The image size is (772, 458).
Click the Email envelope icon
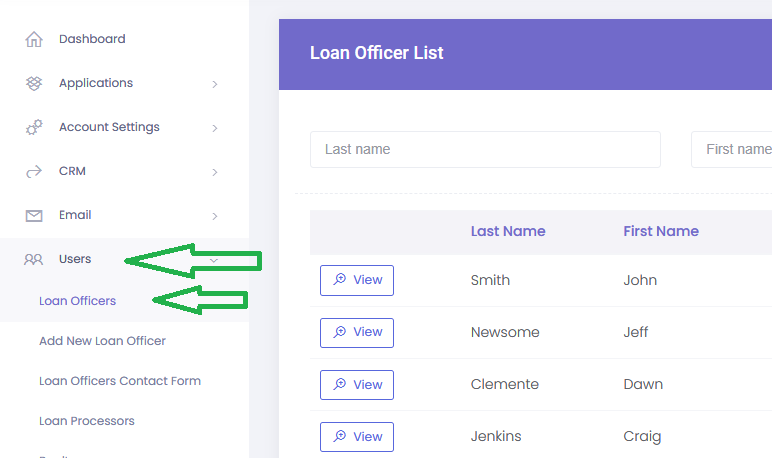coord(34,215)
